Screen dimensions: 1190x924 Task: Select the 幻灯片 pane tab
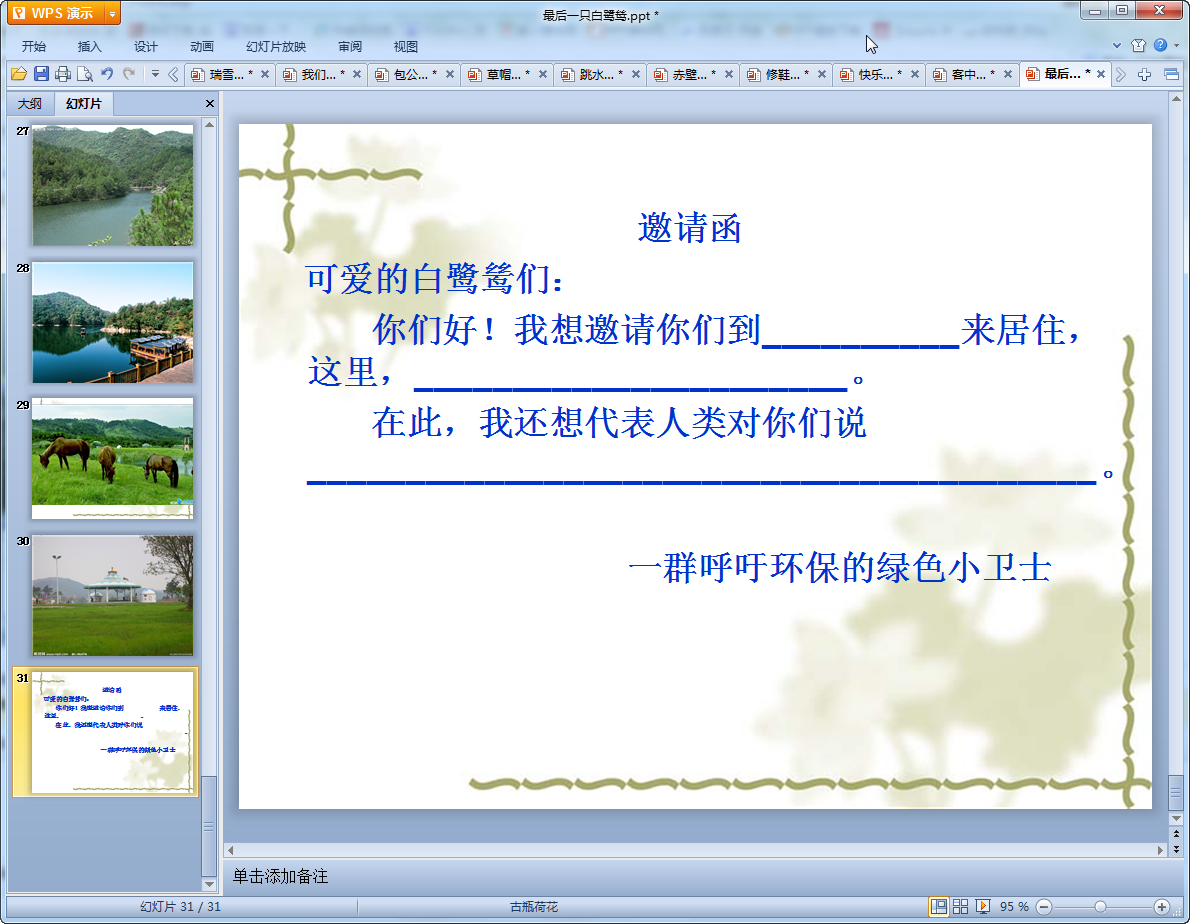(x=83, y=103)
